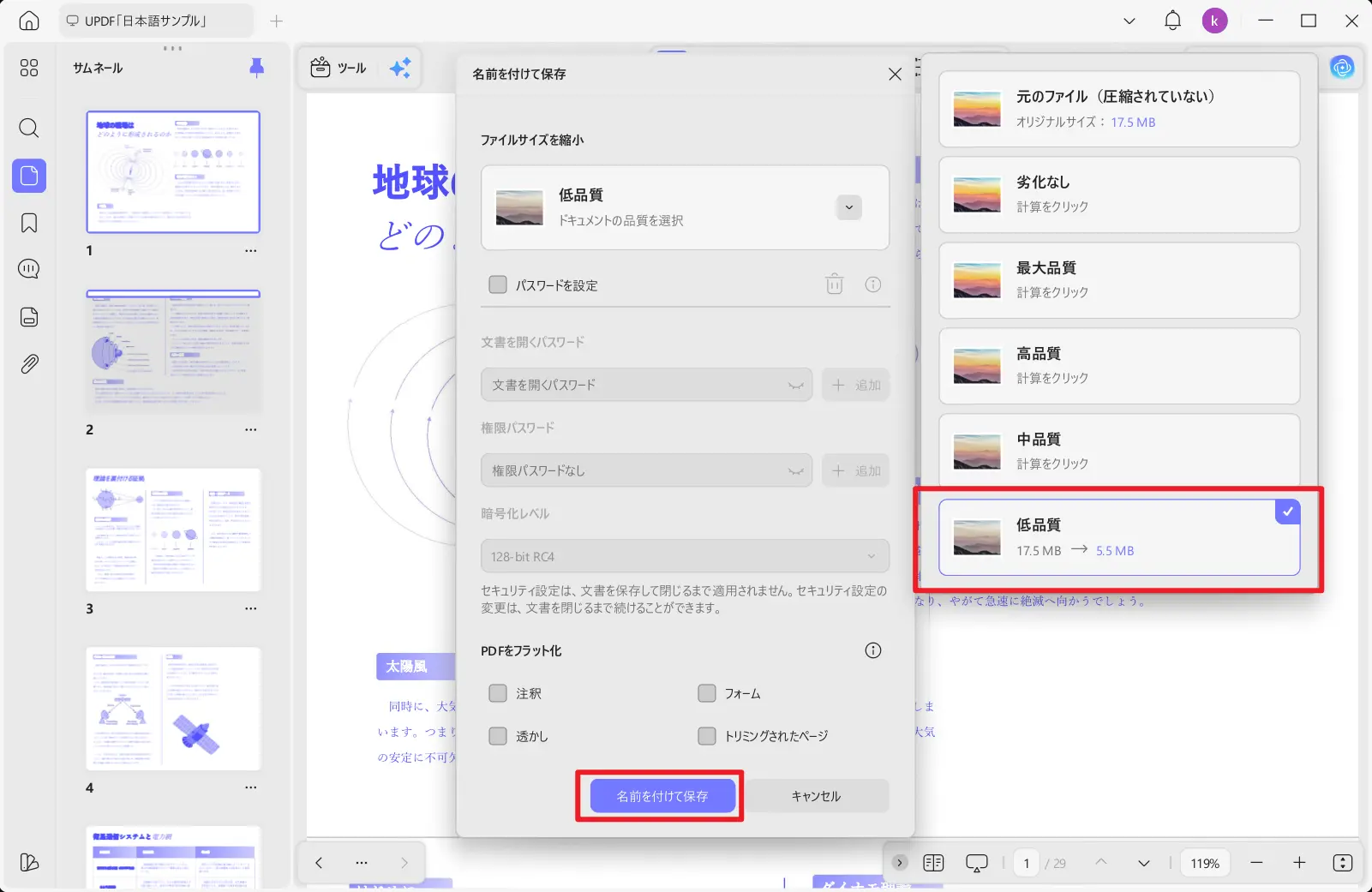Open more options for page 1 thumbnail

[x=251, y=251]
